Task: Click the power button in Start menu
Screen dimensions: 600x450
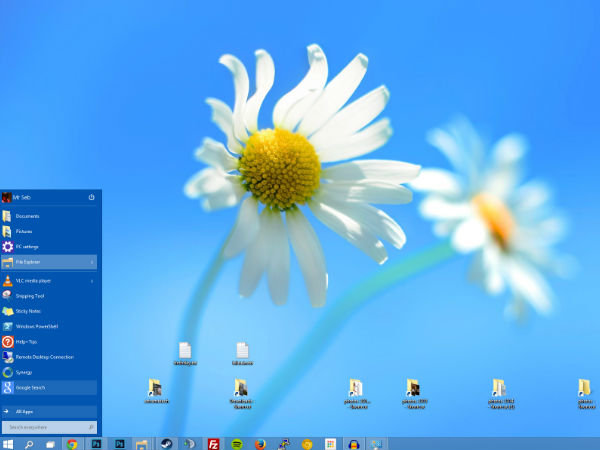Action: [91, 197]
